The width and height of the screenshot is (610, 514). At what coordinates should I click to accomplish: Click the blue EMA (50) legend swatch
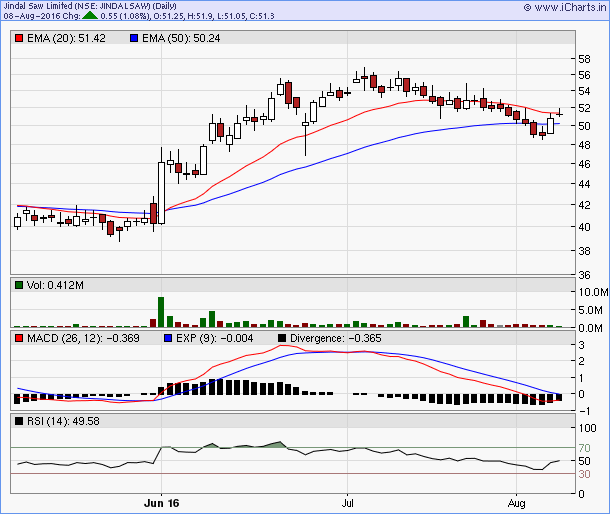pyautogui.click(x=134, y=38)
